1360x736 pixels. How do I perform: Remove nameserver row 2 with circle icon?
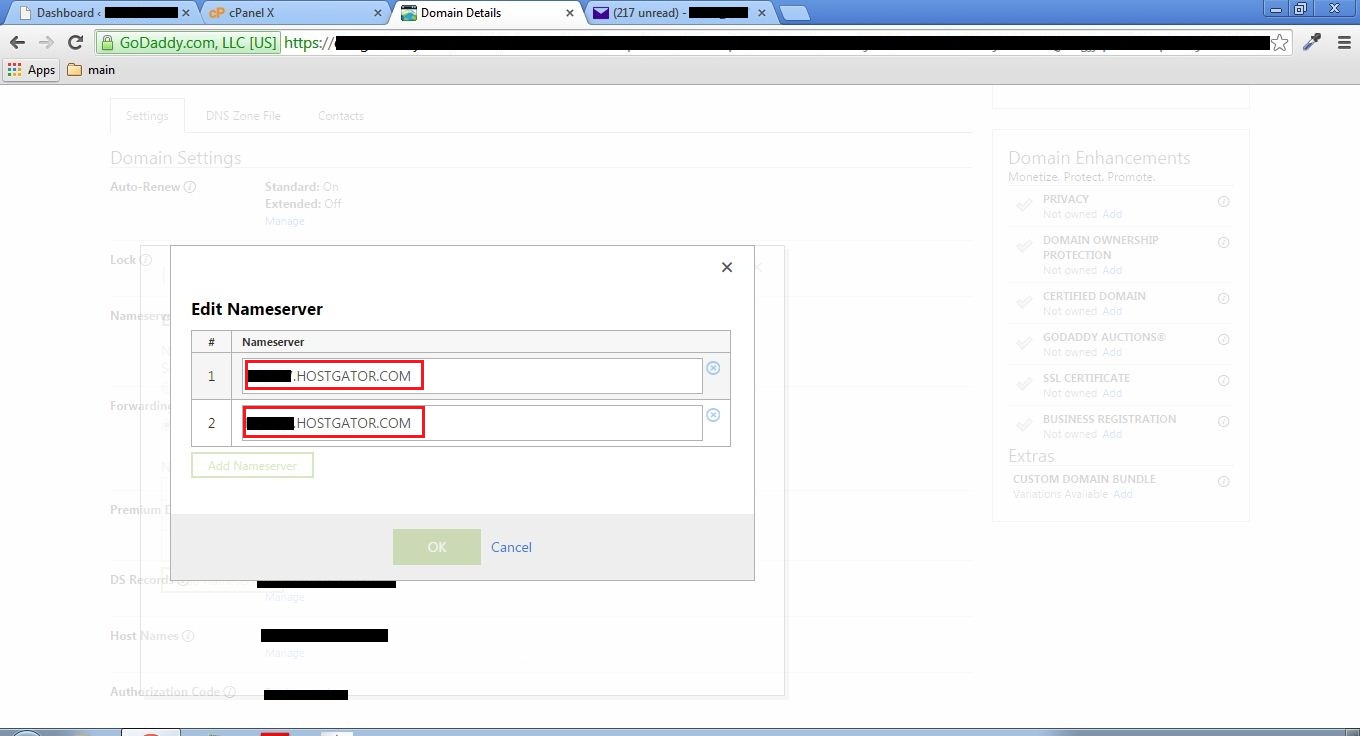[713, 415]
